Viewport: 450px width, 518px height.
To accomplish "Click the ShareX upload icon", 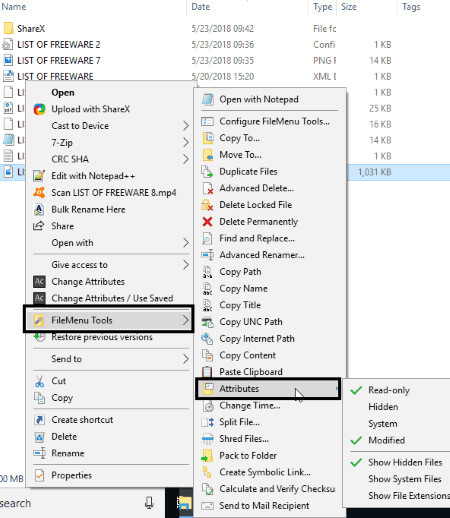I will [39, 109].
